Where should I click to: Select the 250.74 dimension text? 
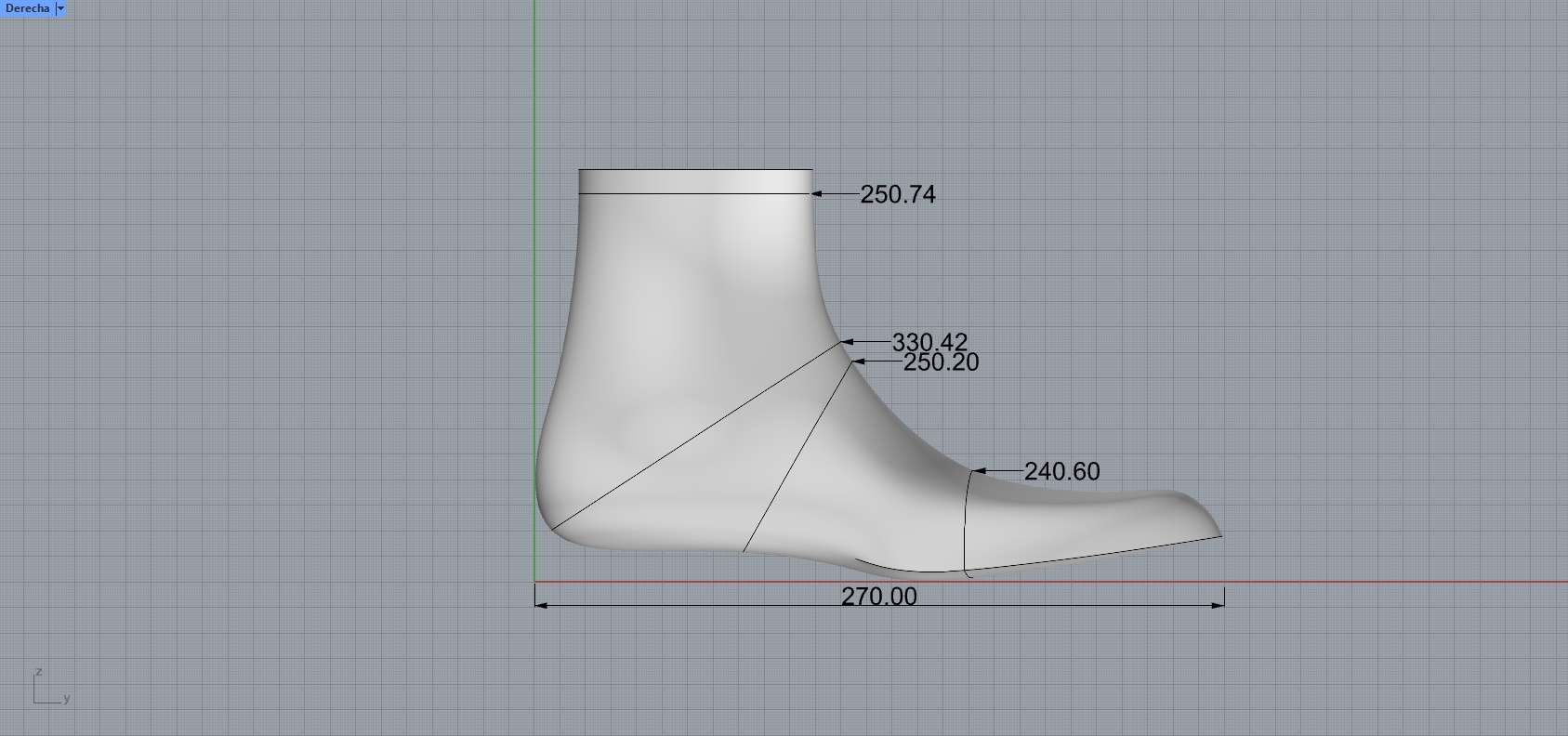point(898,194)
